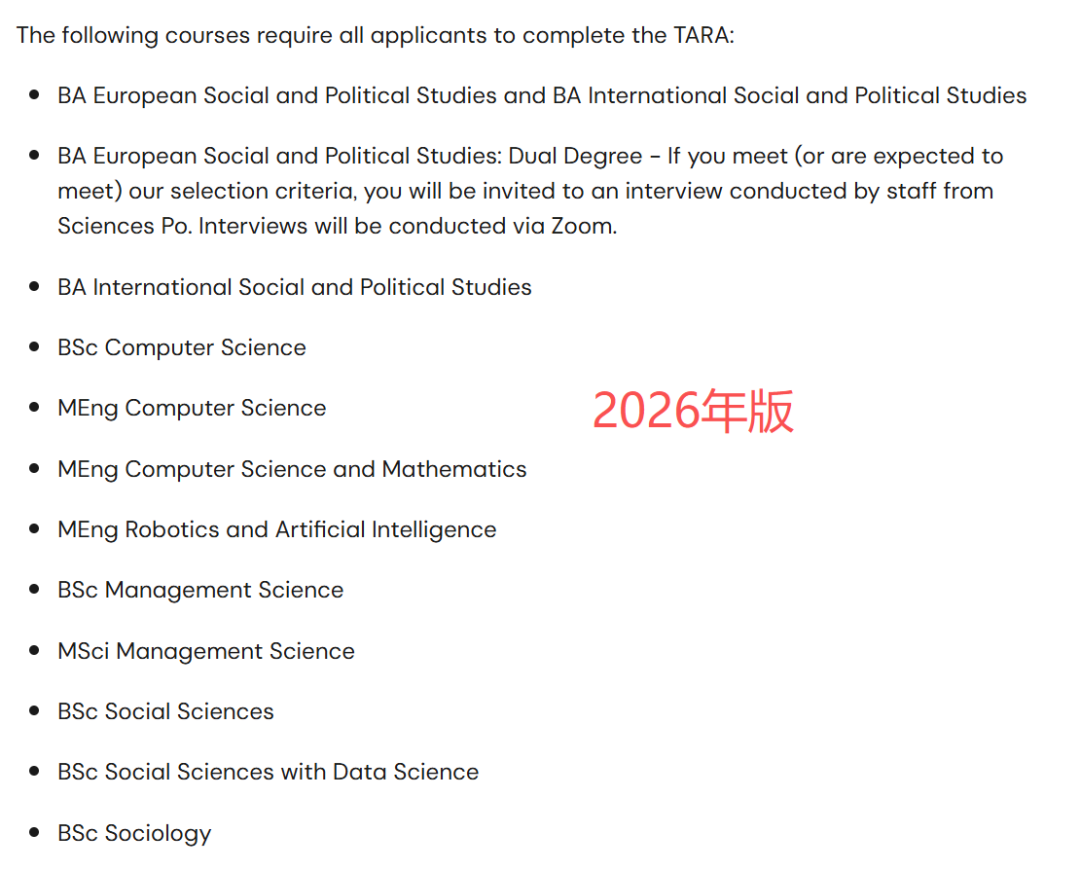Click the bullet before MSci Management Science
Viewport: 1080px width, 870px height.
click(x=35, y=651)
